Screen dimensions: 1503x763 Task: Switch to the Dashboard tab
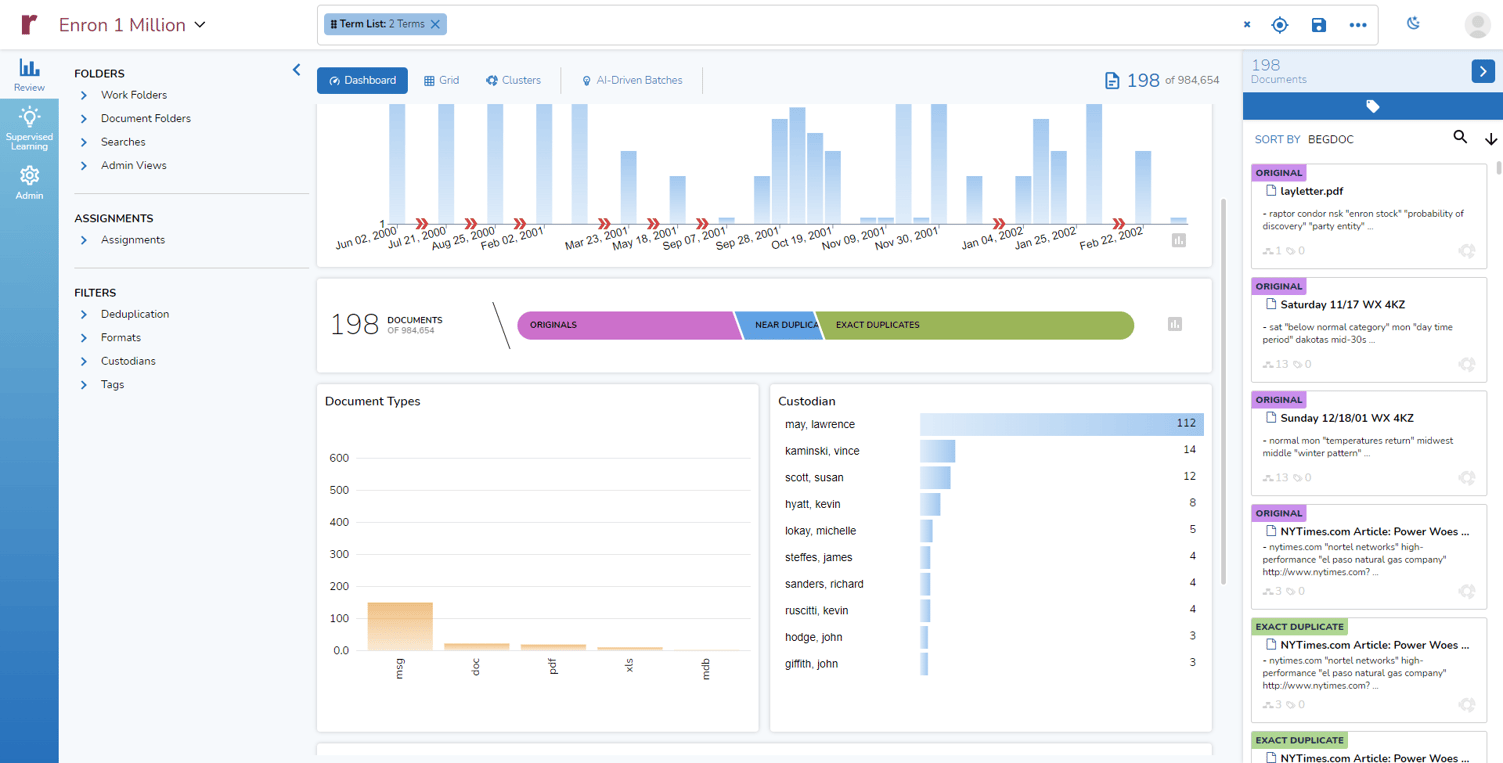(362, 80)
